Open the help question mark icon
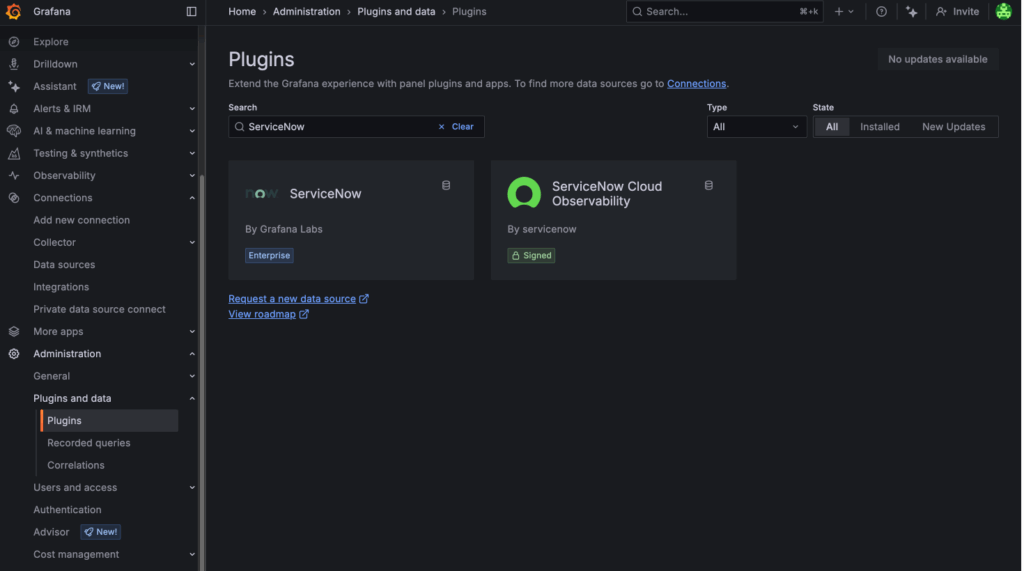 tap(881, 11)
